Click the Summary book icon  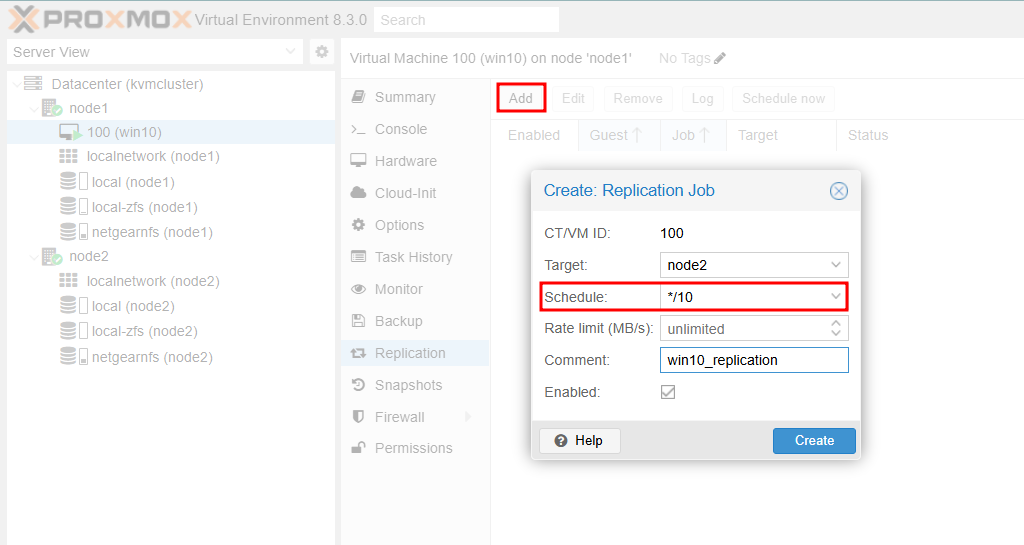tap(358, 97)
